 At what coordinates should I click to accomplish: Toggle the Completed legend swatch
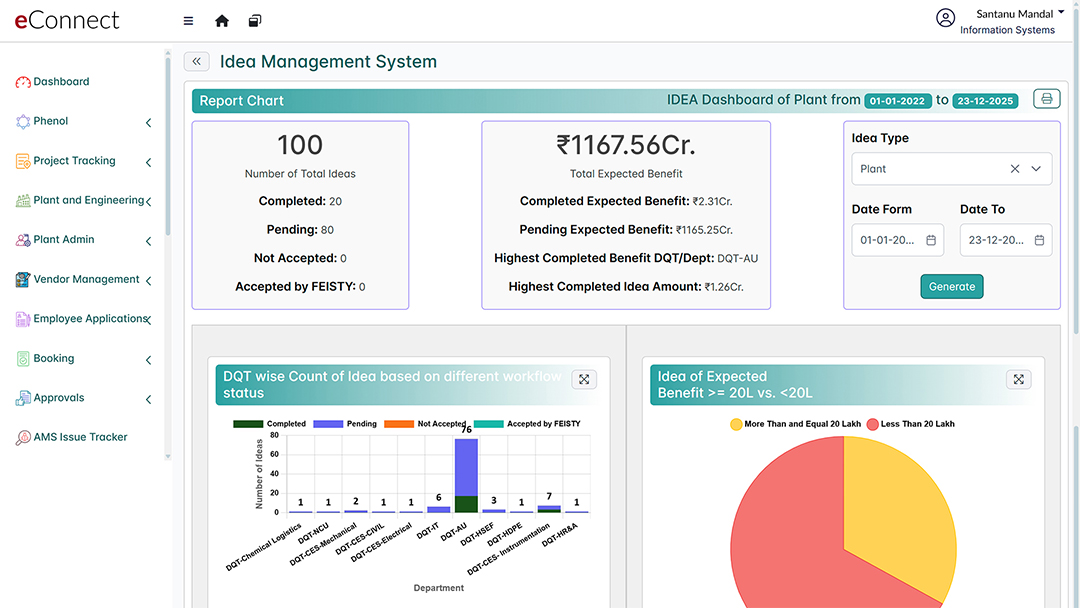click(x=248, y=423)
